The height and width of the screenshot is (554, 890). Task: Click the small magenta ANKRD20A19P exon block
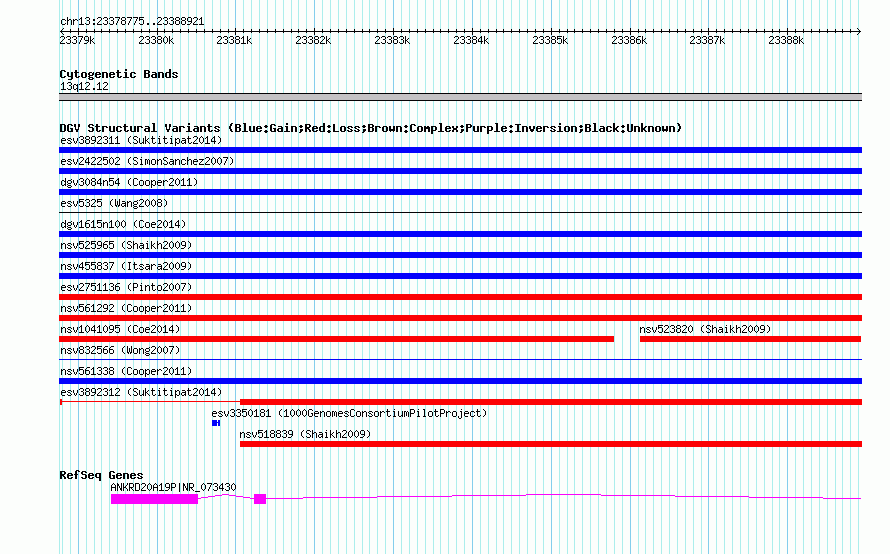point(260,499)
